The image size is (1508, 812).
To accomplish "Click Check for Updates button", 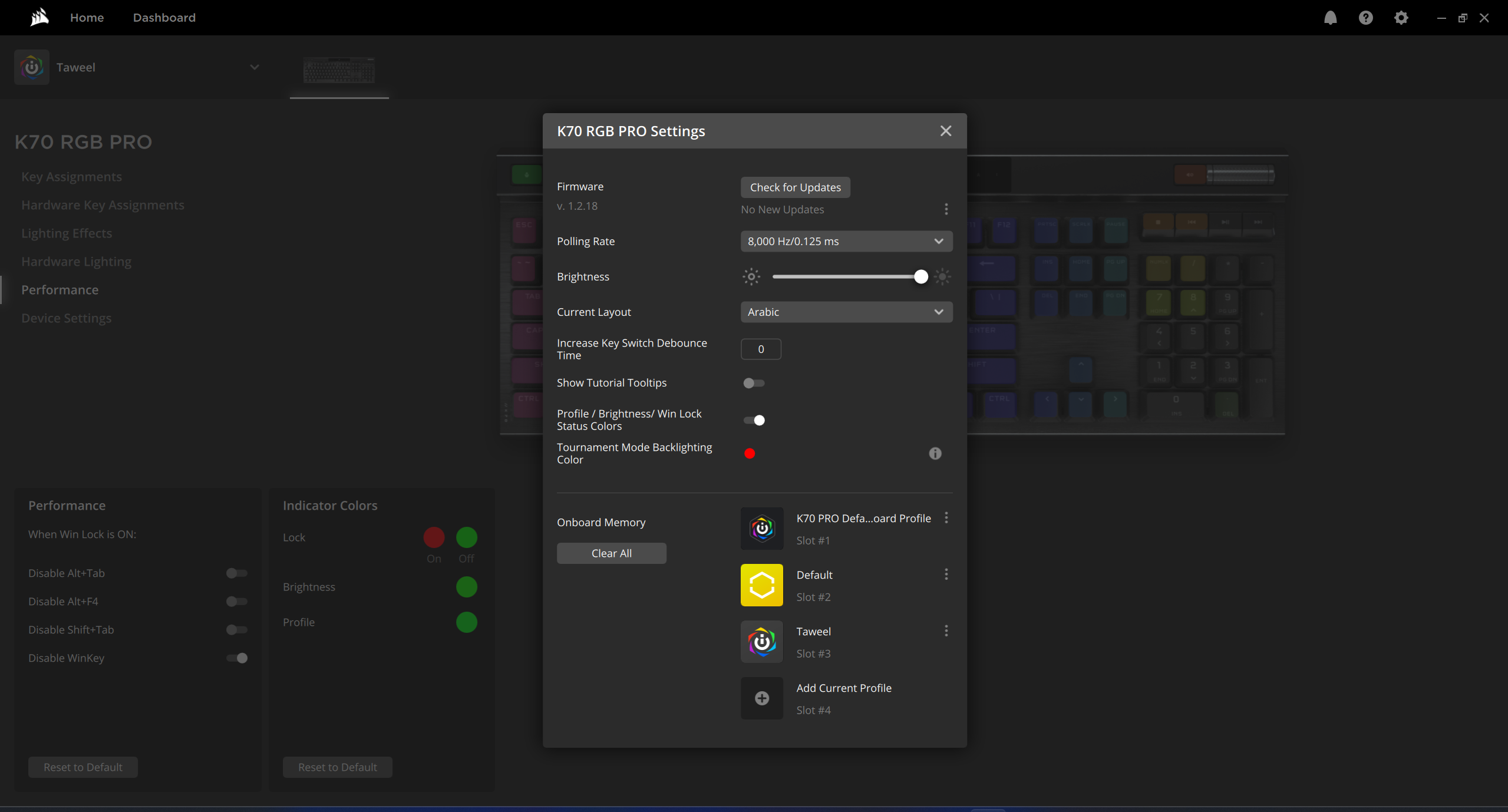I will pyautogui.click(x=796, y=187).
